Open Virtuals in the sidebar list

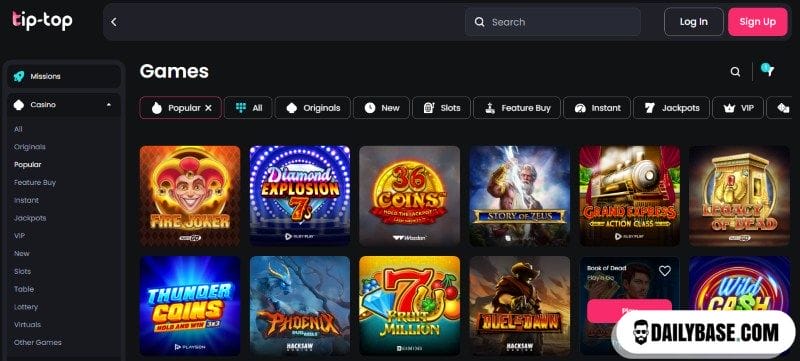[27, 325]
